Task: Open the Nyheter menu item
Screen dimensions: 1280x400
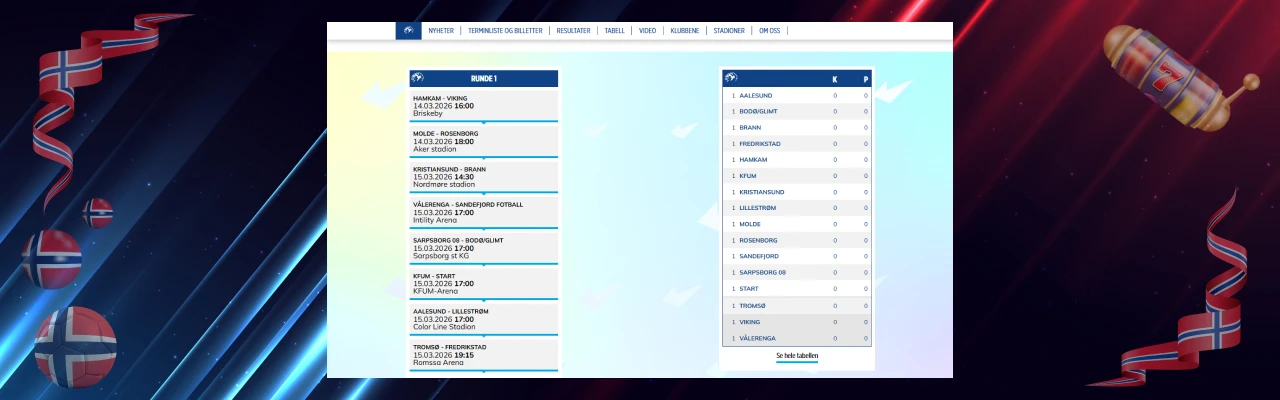Action: (x=441, y=31)
